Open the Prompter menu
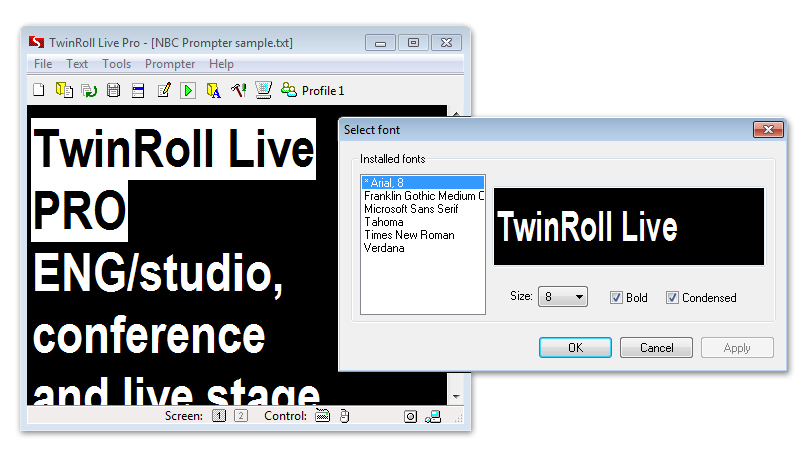 coord(170,64)
